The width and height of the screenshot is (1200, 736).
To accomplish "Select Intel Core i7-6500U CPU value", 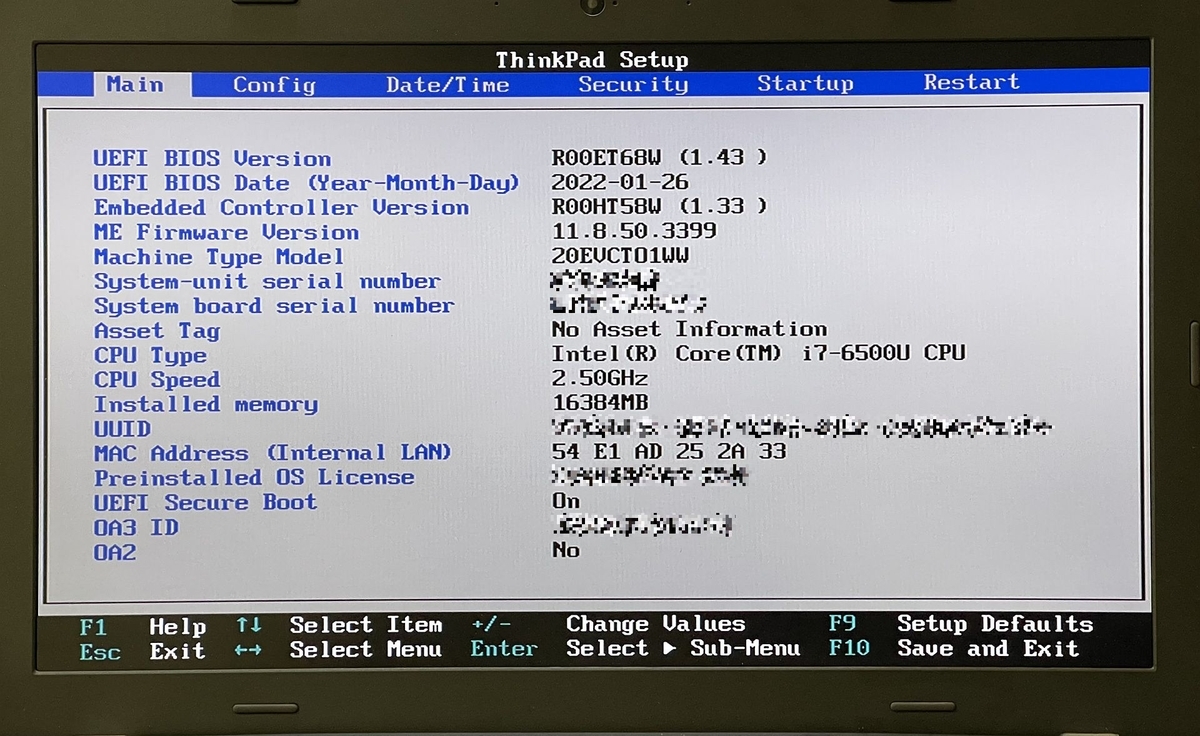I will click(759, 353).
